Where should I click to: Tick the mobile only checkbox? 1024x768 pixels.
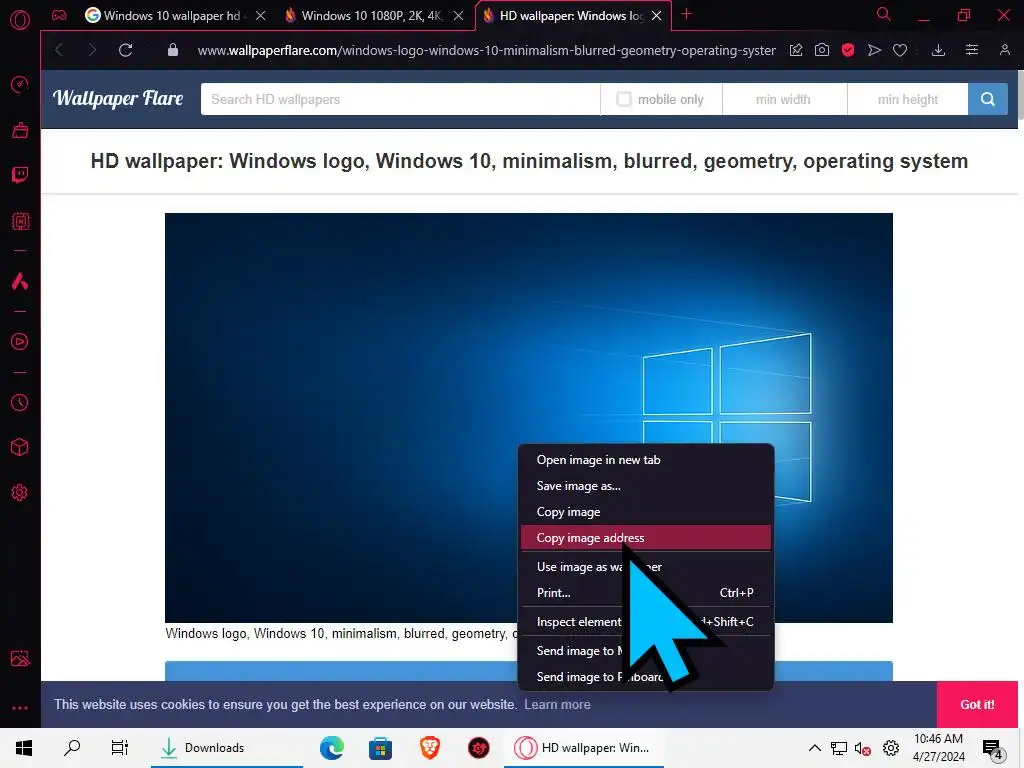coord(624,99)
